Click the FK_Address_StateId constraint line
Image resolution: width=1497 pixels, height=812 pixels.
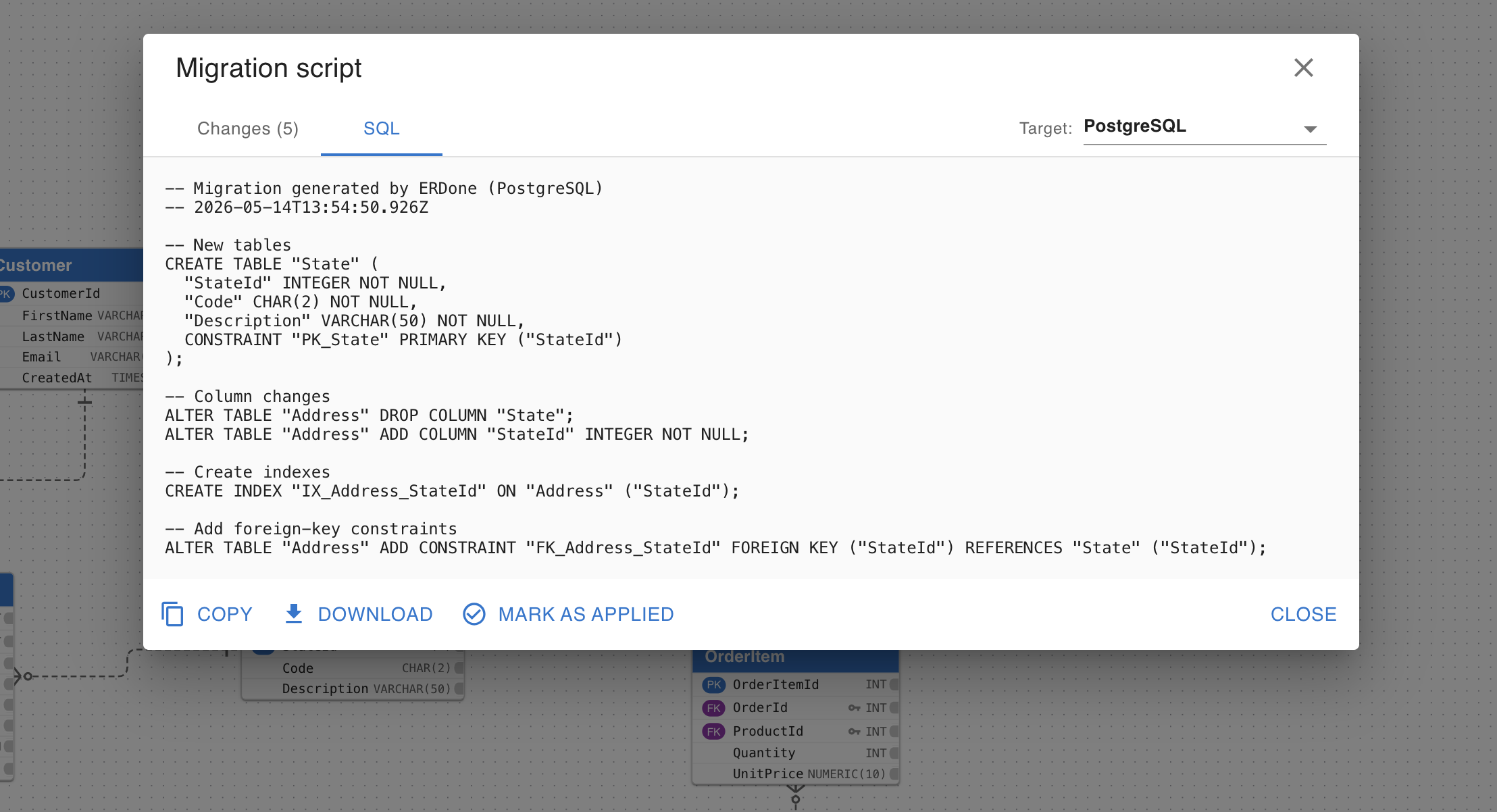(715, 548)
